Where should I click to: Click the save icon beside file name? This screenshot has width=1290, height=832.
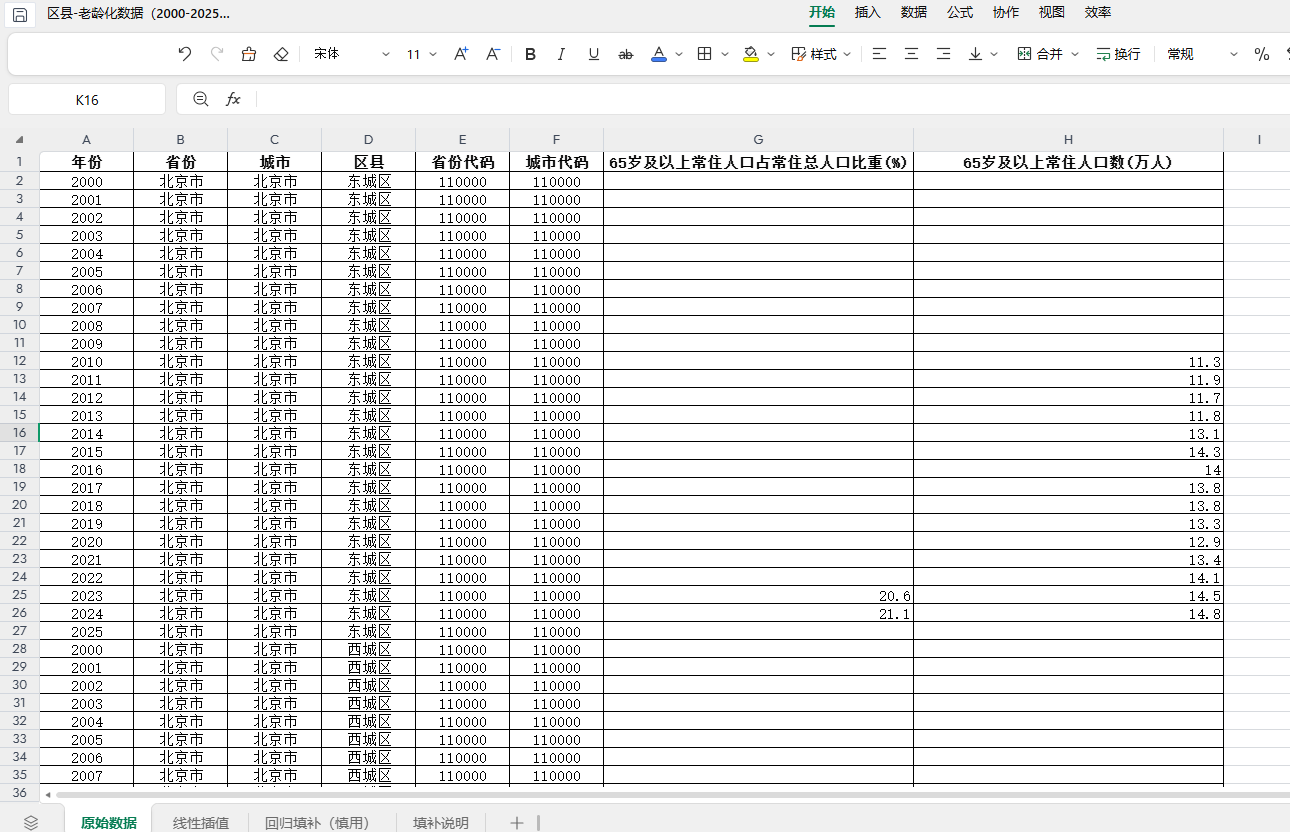(x=19, y=14)
